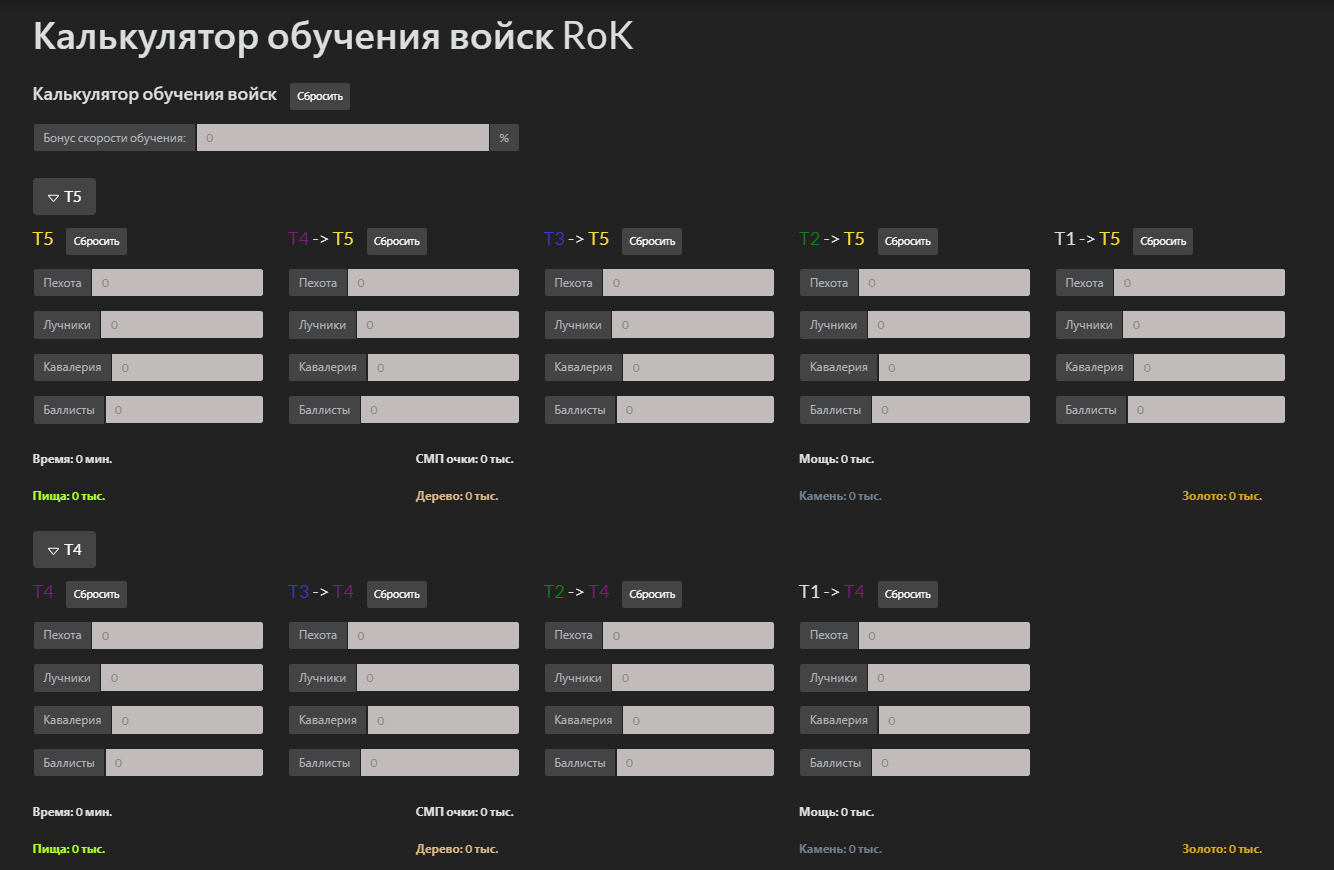Viewport: 1334px width, 870px height.
Task: Click СМП очки: 0 тыс. in T5 section
Action: 464,459
